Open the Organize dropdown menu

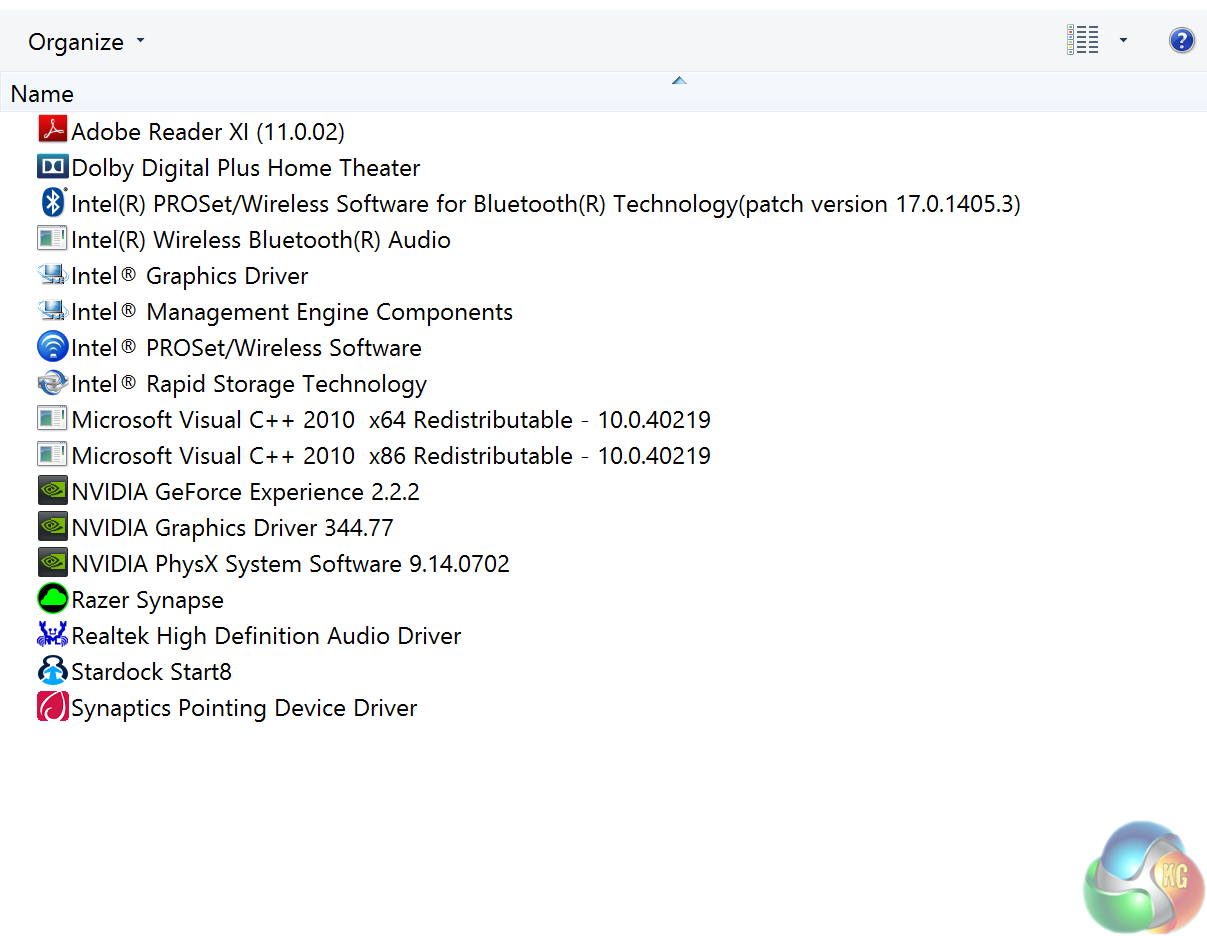[86, 42]
